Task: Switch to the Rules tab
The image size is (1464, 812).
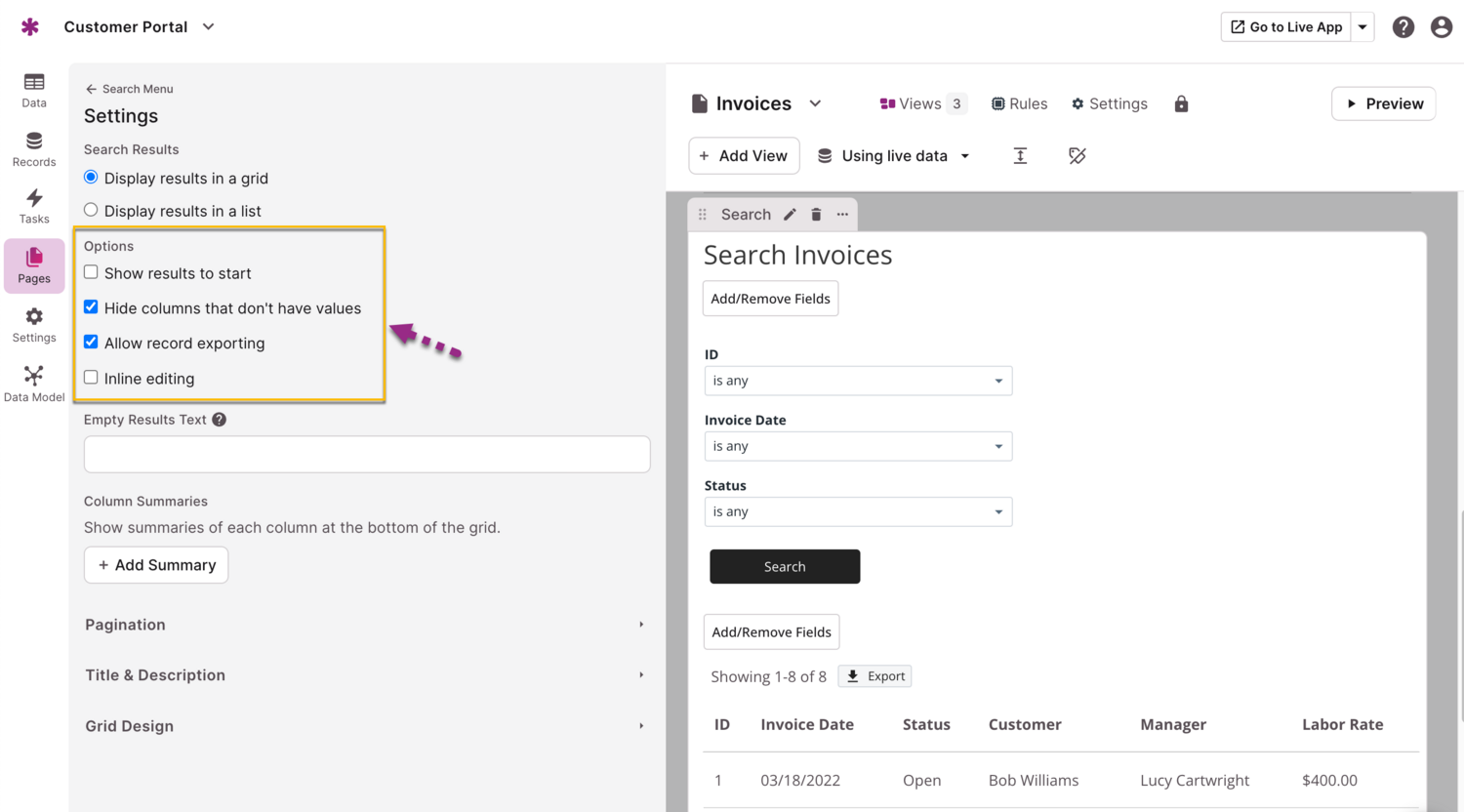Action: [x=1019, y=103]
